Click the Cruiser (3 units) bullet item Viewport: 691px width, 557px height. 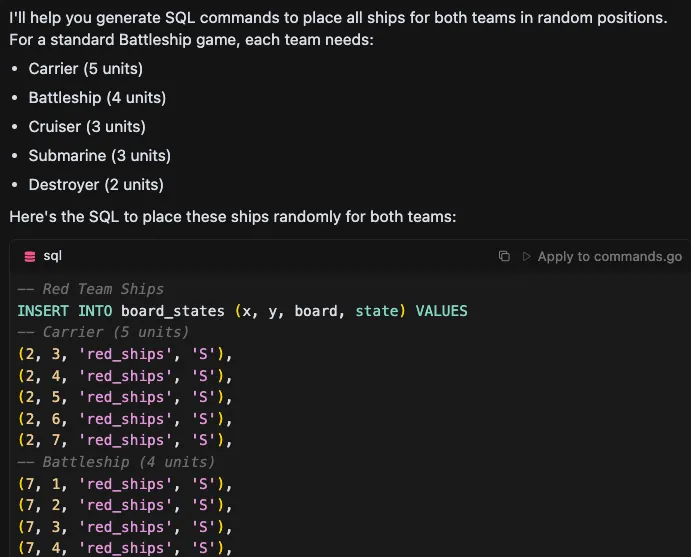click(87, 127)
